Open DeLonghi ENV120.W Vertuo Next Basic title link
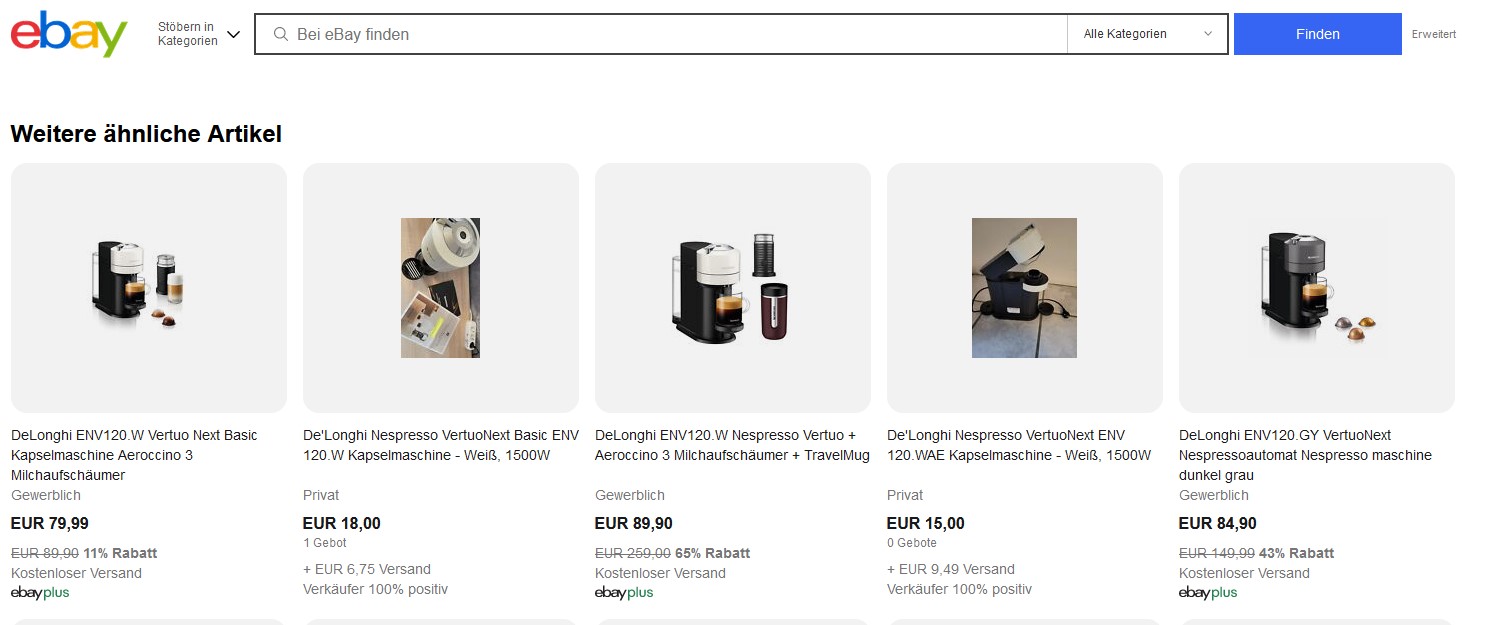The height and width of the screenshot is (625, 1486). (134, 455)
